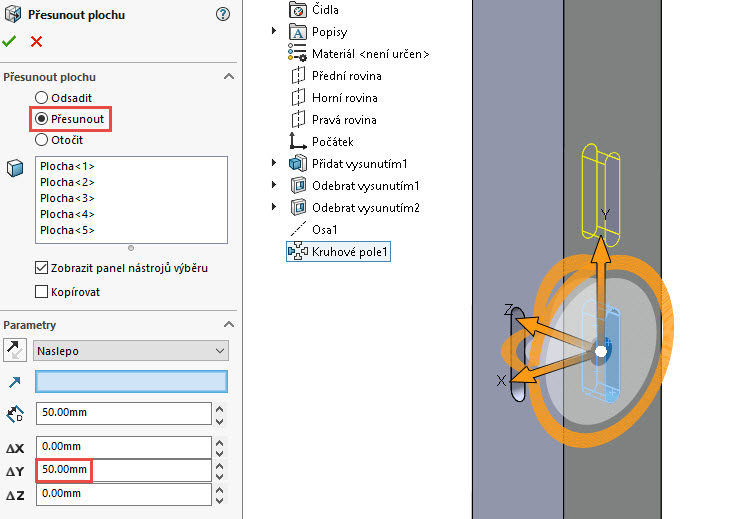750x519 pixels.
Task: Click the Čidla folder icon
Action: (298, 10)
